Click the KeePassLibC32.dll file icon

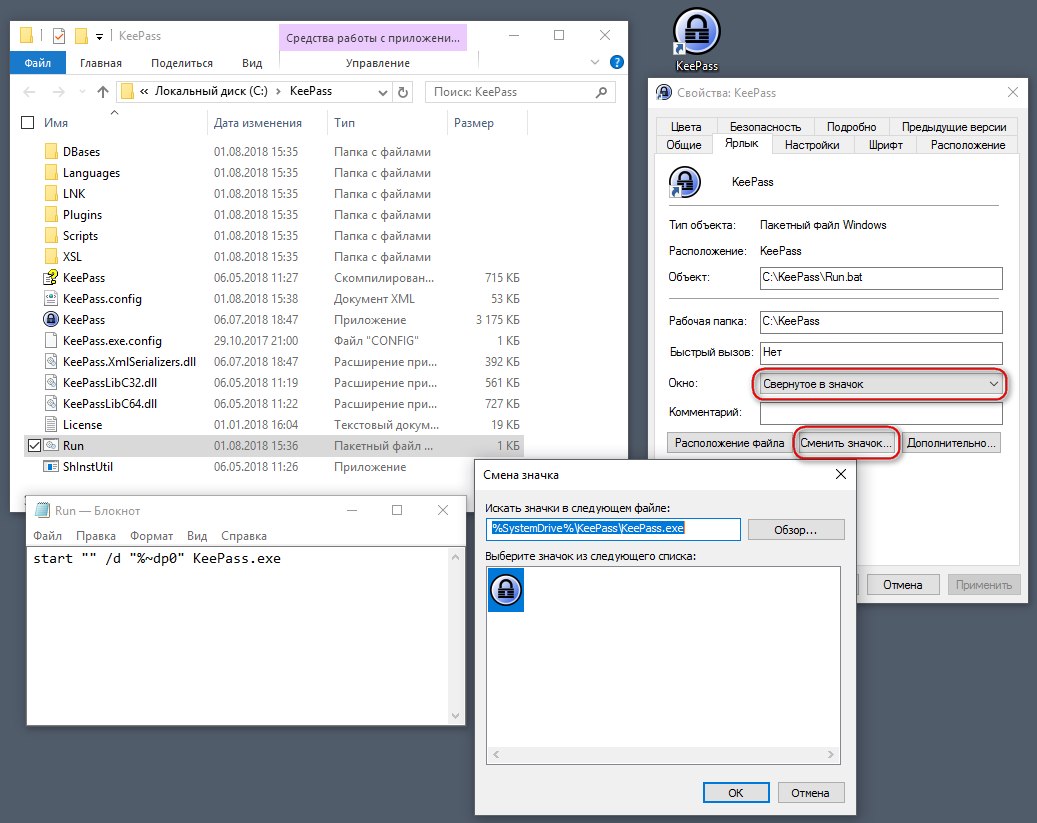51,382
